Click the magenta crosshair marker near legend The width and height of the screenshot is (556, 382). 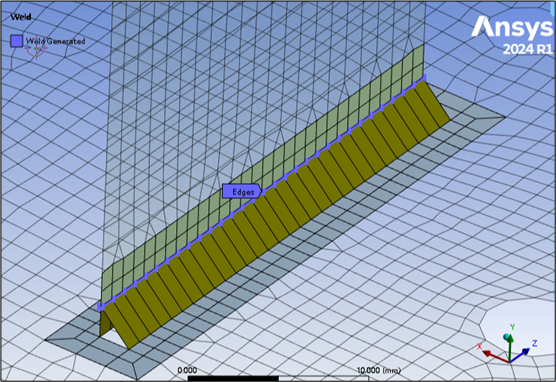[x=36, y=50]
